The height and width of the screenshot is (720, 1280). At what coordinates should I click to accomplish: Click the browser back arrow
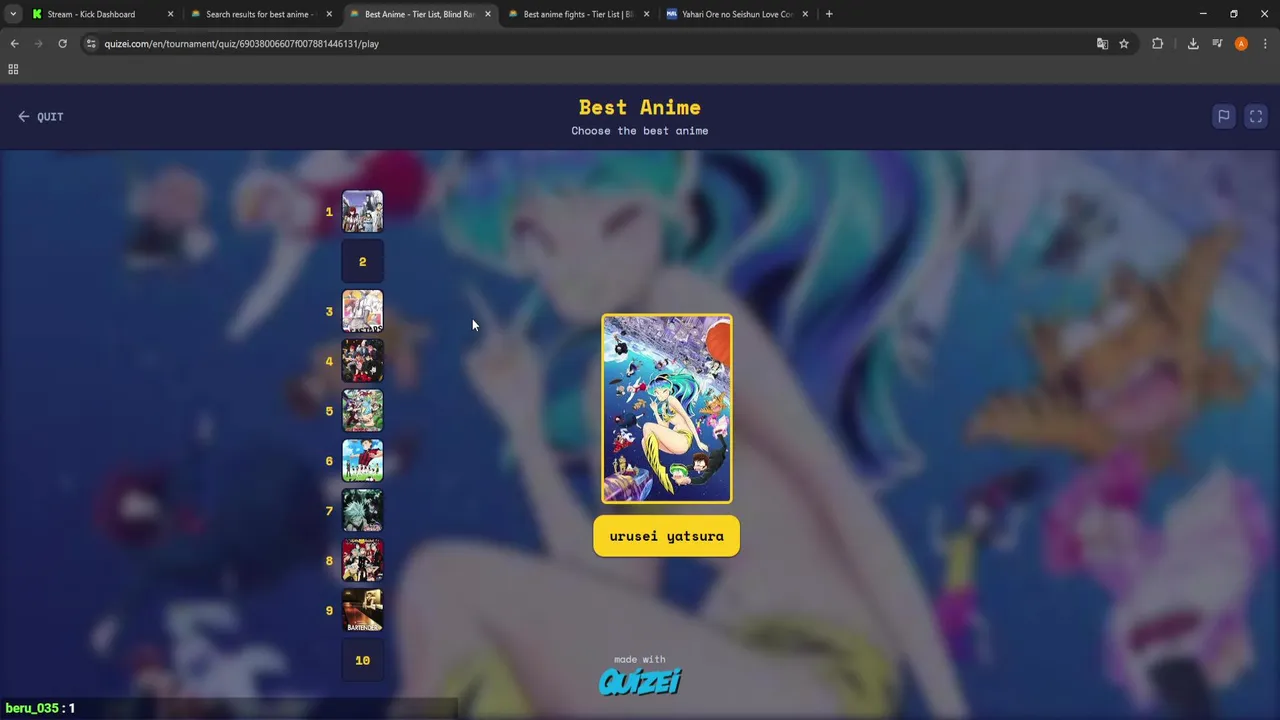tap(14, 44)
